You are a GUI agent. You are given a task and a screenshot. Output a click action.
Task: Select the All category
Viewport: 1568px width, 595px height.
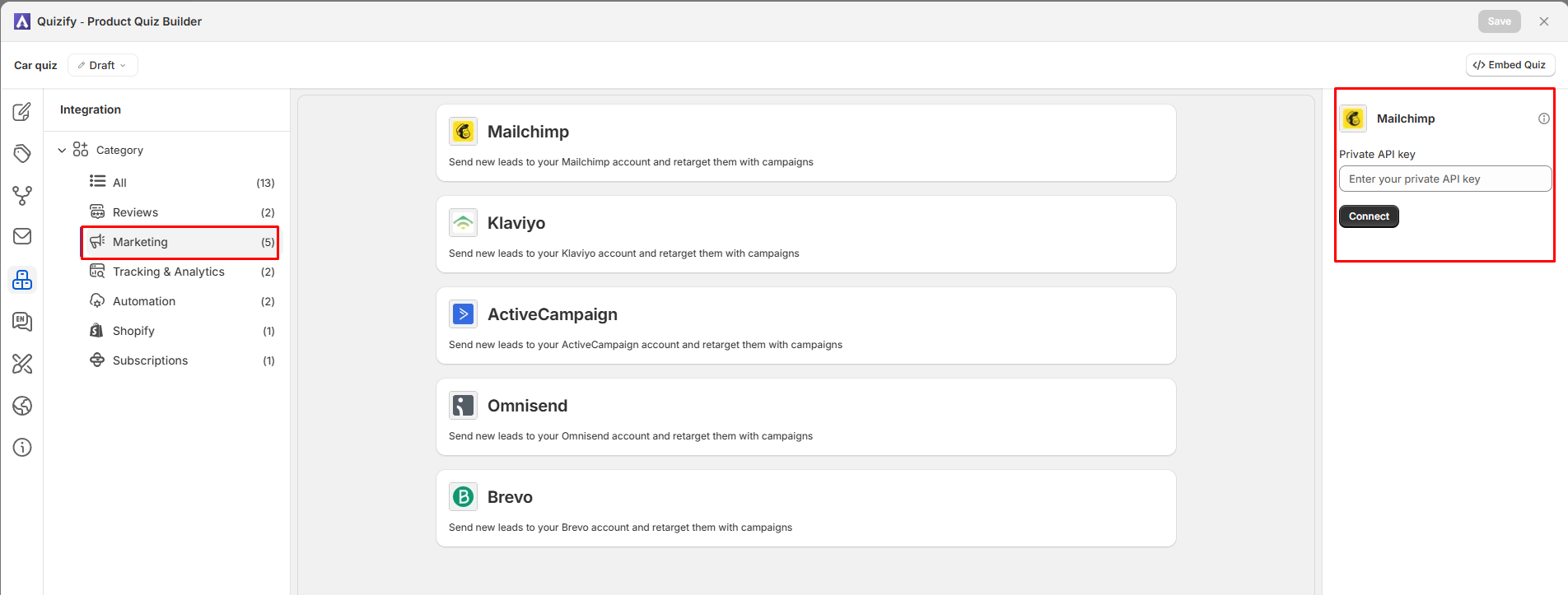(180, 183)
